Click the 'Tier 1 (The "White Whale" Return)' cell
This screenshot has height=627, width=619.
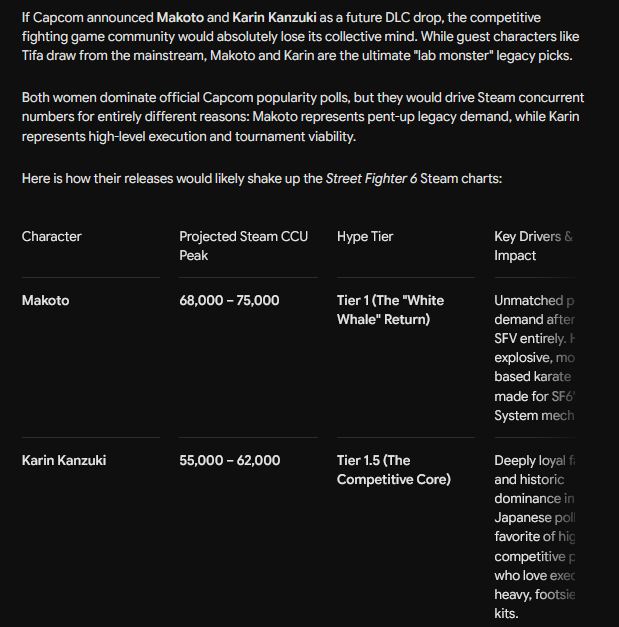(x=390, y=310)
